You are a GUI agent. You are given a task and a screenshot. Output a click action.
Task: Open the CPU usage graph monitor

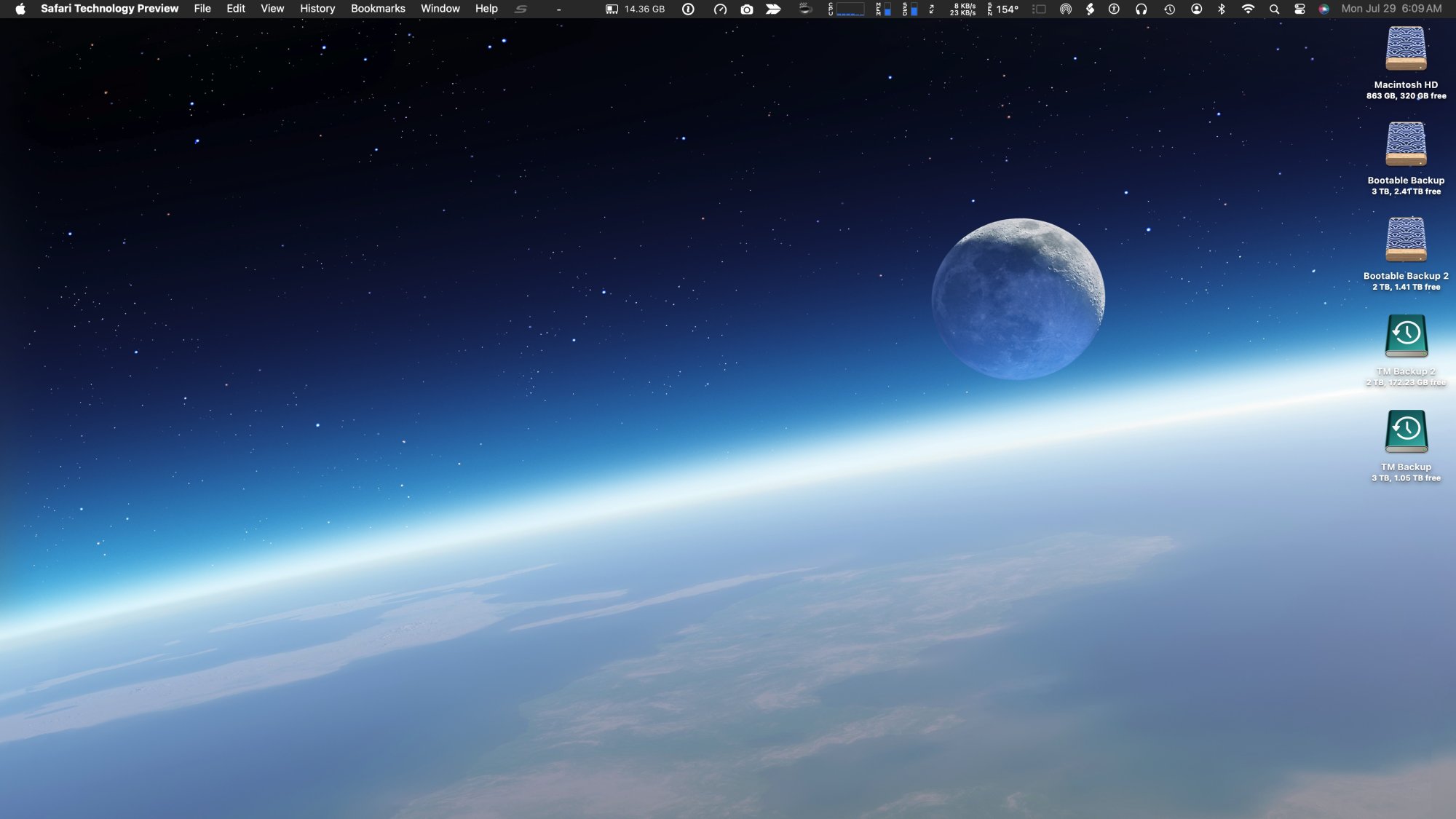[847, 9]
